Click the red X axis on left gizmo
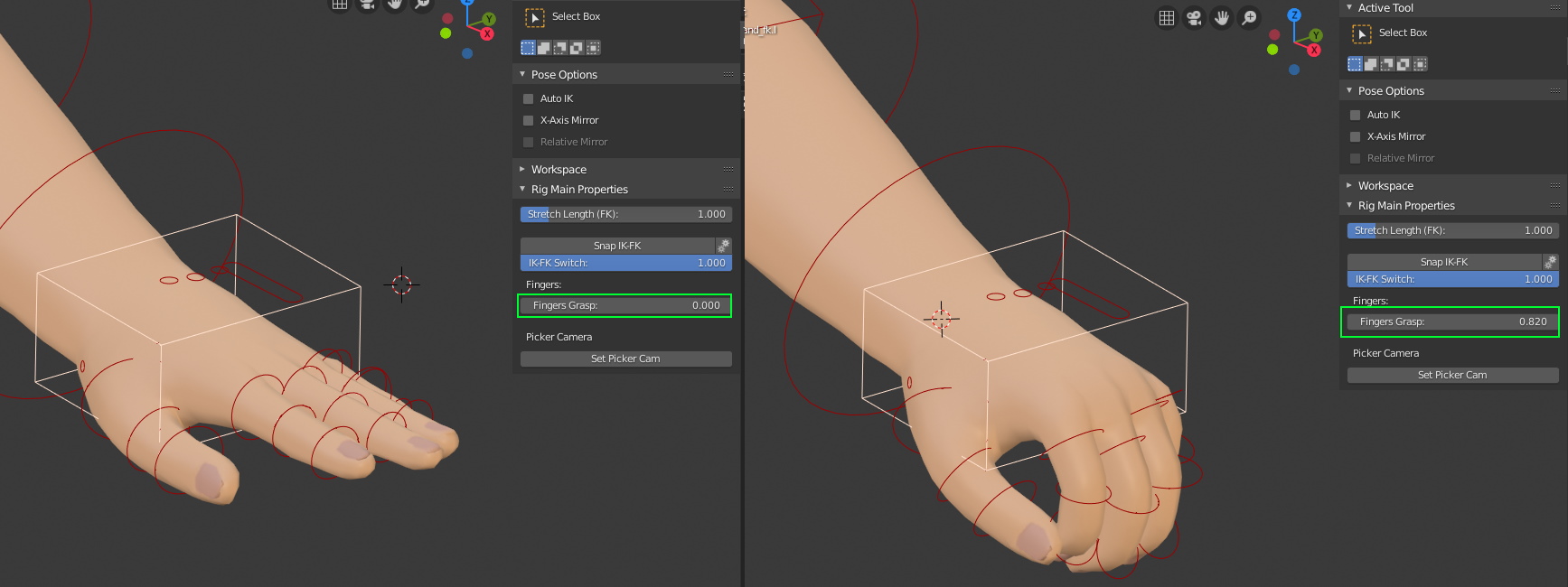 (x=487, y=34)
